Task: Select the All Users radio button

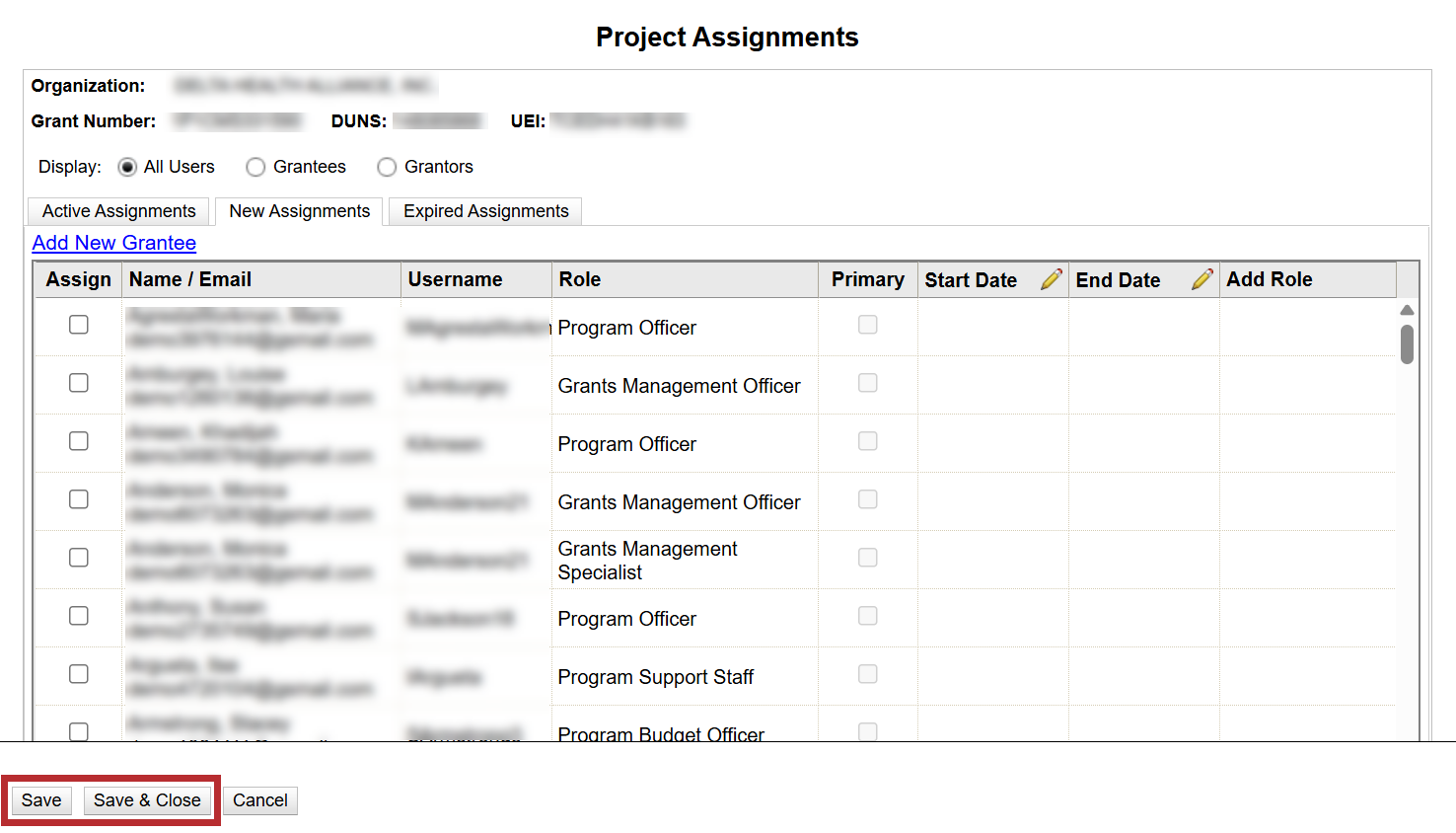Action: [x=127, y=167]
